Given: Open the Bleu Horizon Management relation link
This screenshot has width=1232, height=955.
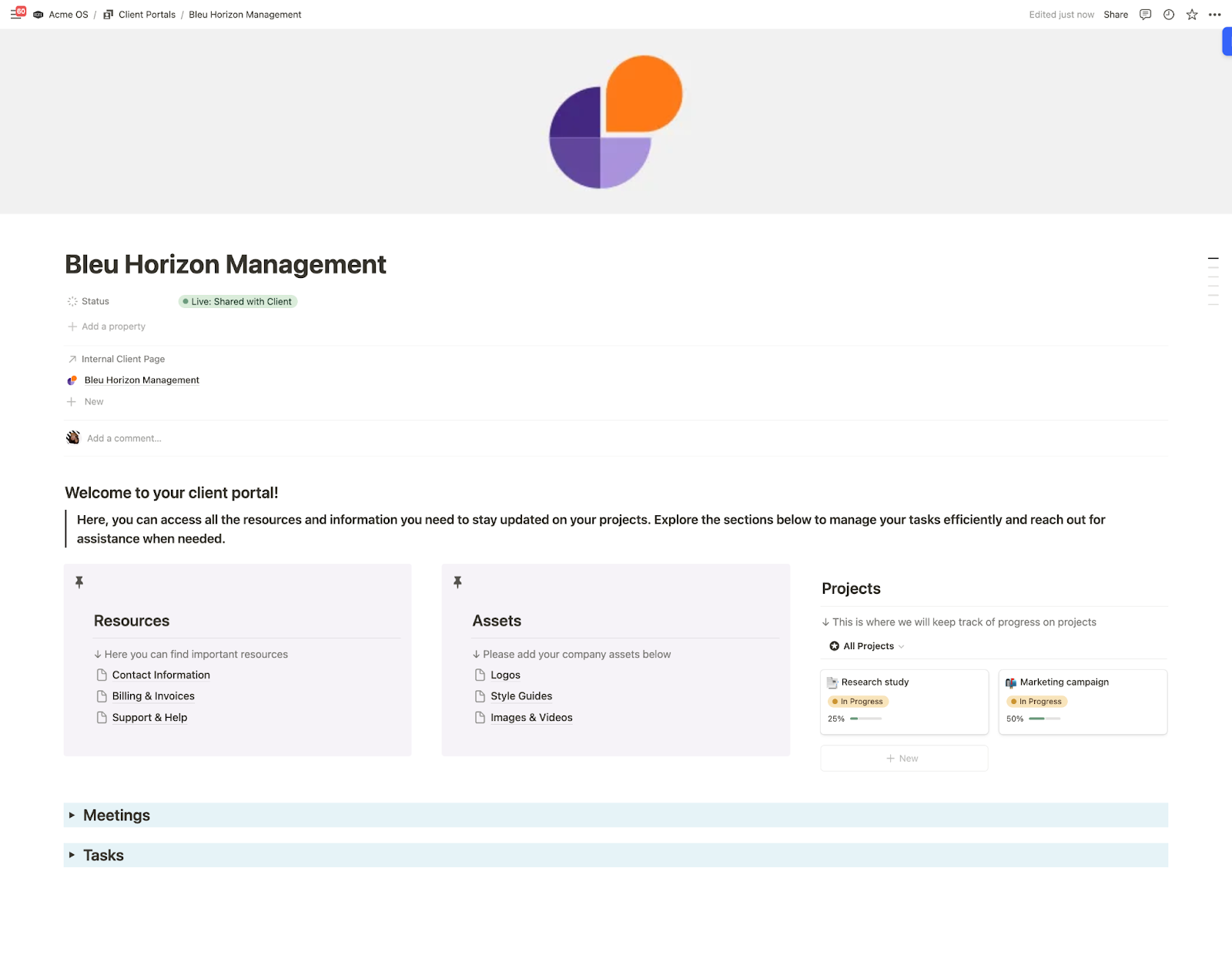Looking at the screenshot, I should (142, 380).
